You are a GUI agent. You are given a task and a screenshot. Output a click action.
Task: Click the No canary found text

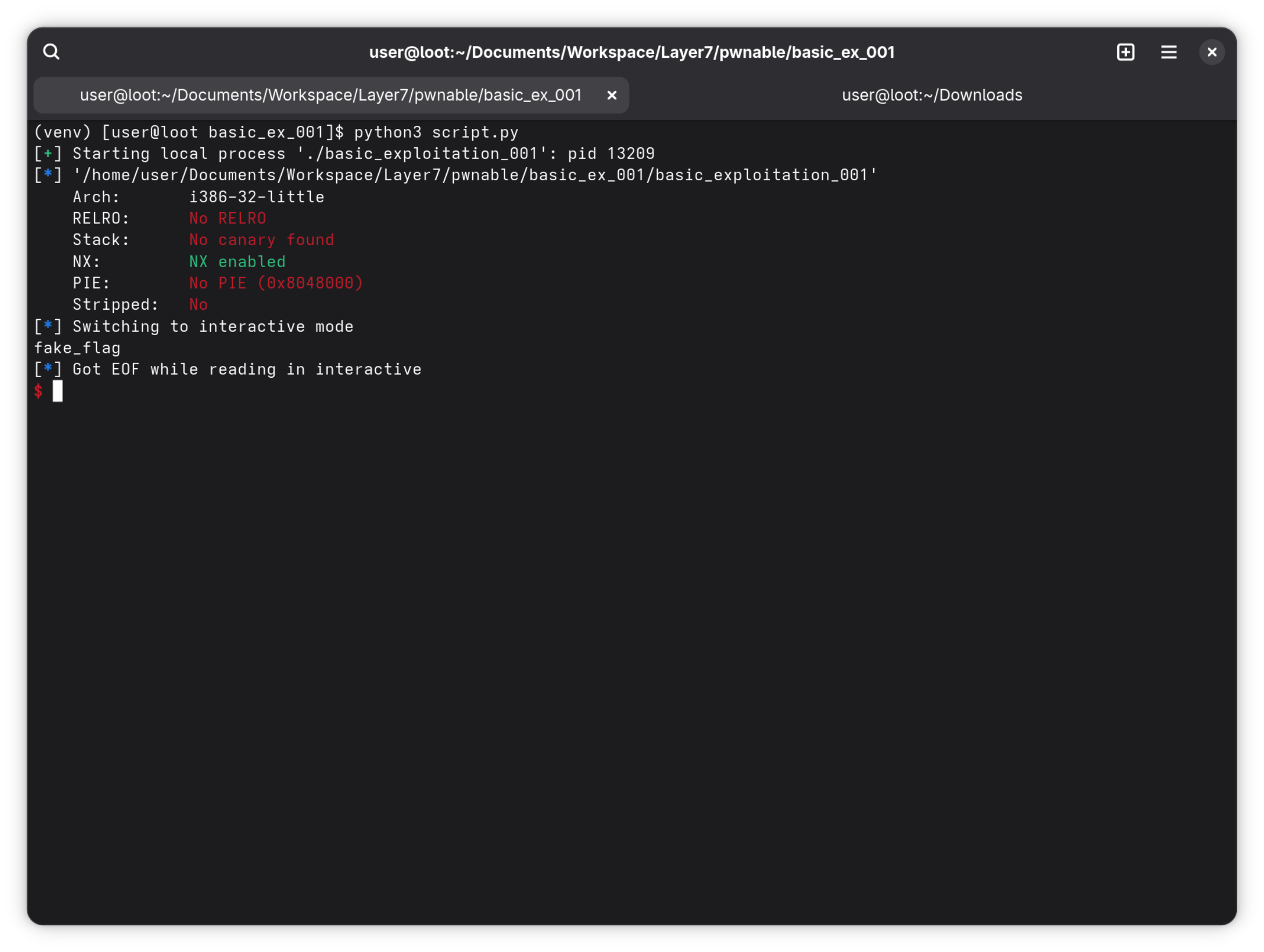click(x=261, y=240)
